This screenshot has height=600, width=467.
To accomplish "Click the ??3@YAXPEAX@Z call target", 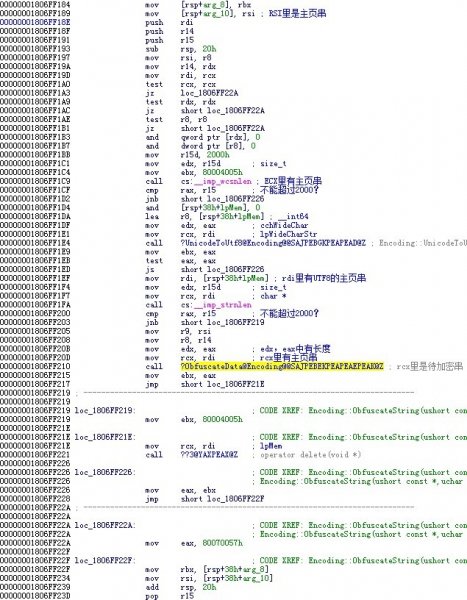I will pyautogui.click(x=209, y=455).
